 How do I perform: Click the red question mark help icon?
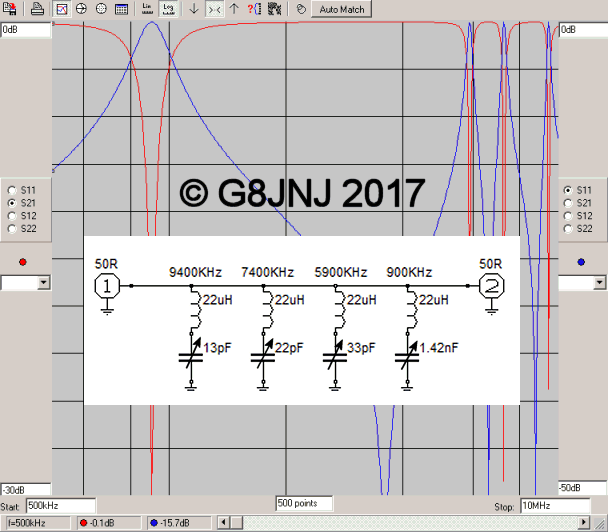(x=253, y=9)
